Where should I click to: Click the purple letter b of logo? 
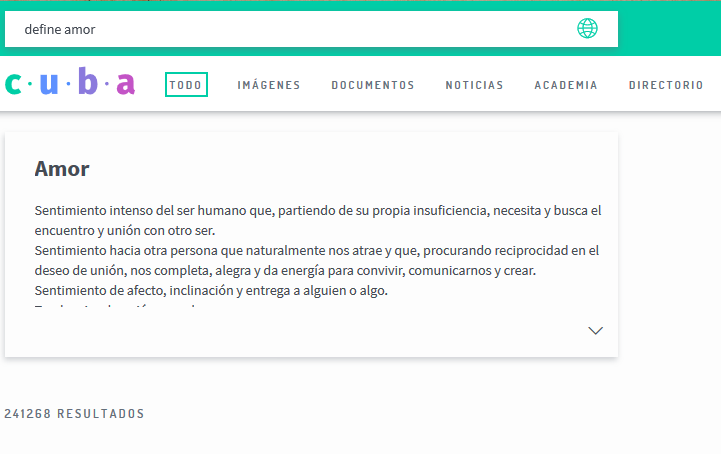[88, 80]
